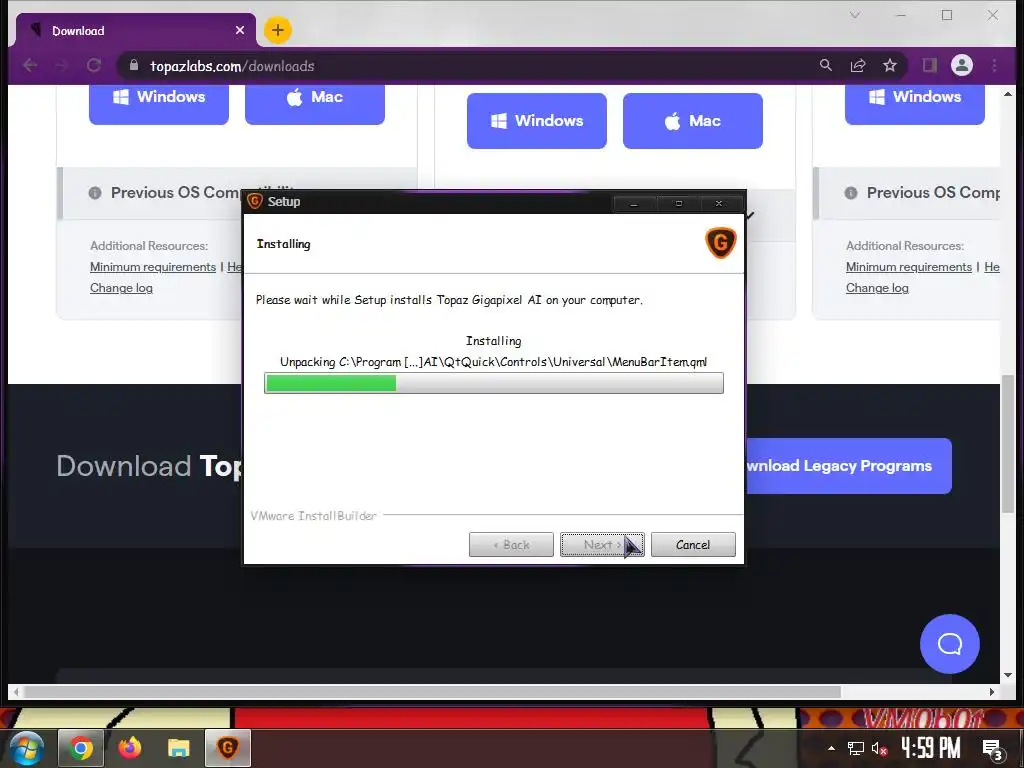This screenshot has width=1024, height=768.
Task: Close the Download tab
Action: (x=240, y=30)
